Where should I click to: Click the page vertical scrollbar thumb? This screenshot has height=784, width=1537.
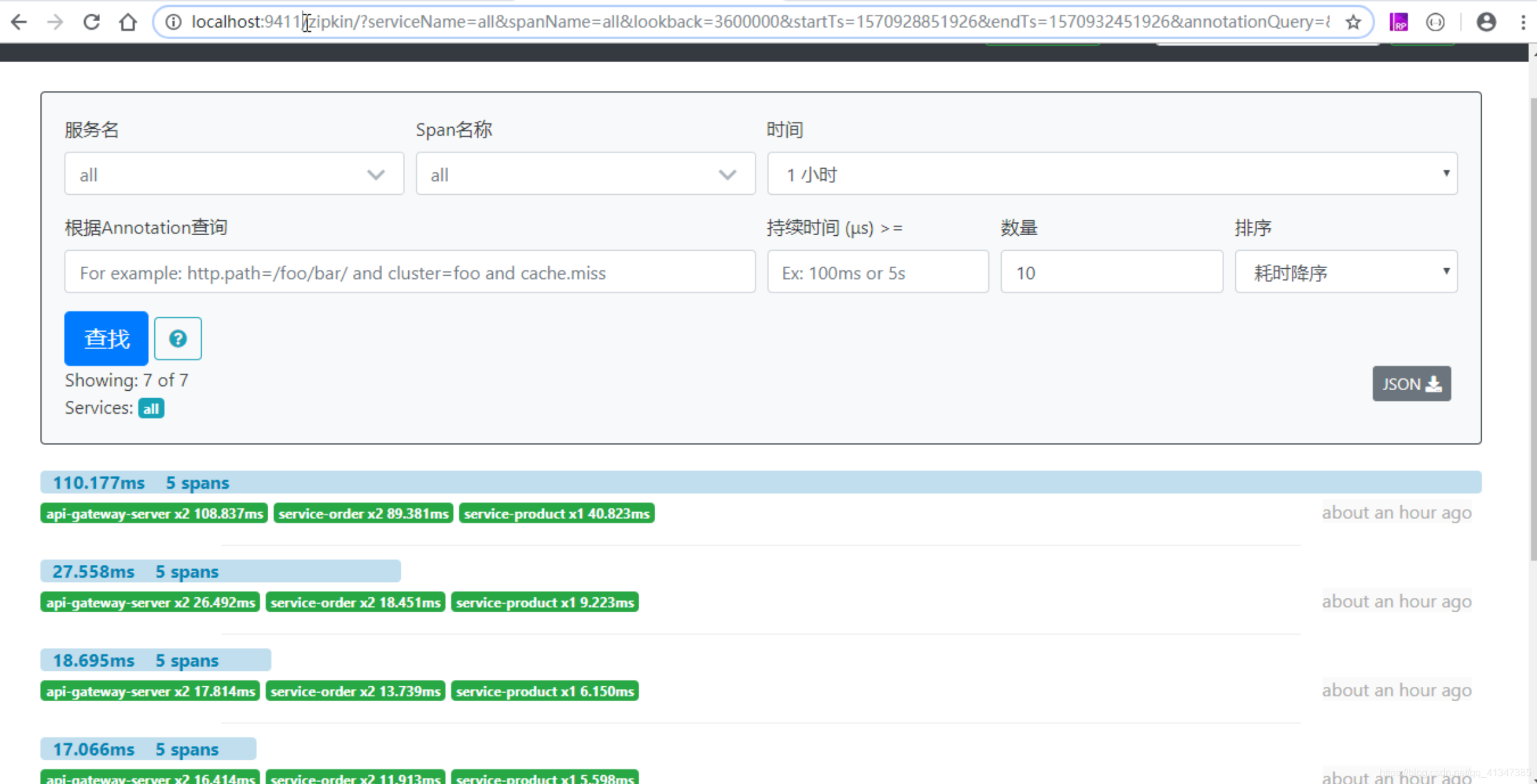coord(1533,329)
